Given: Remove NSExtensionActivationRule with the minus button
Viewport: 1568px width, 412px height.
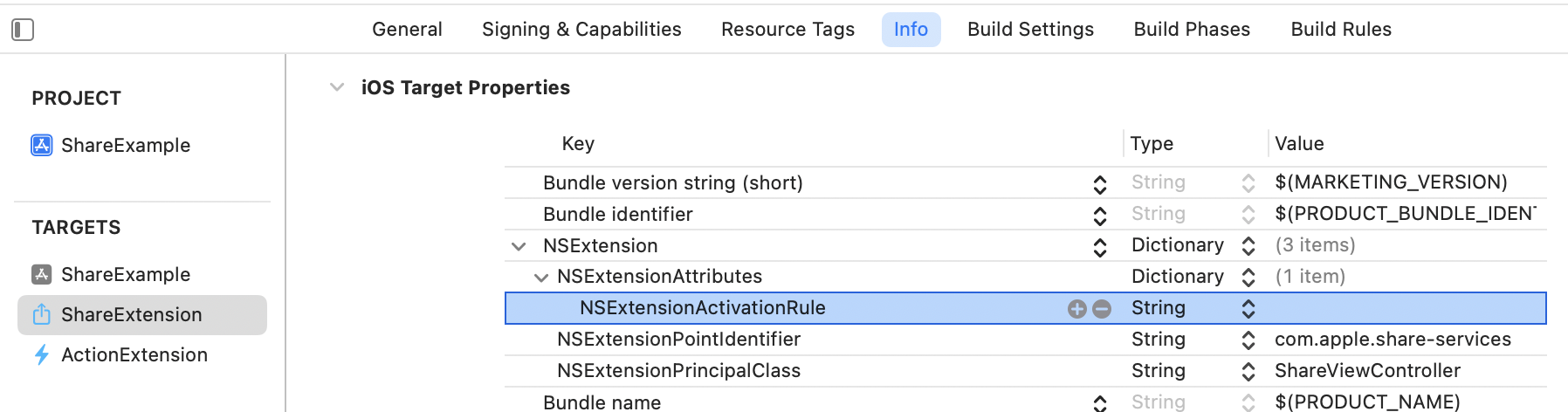Looking at the screenshot, I should (1102, 309).
